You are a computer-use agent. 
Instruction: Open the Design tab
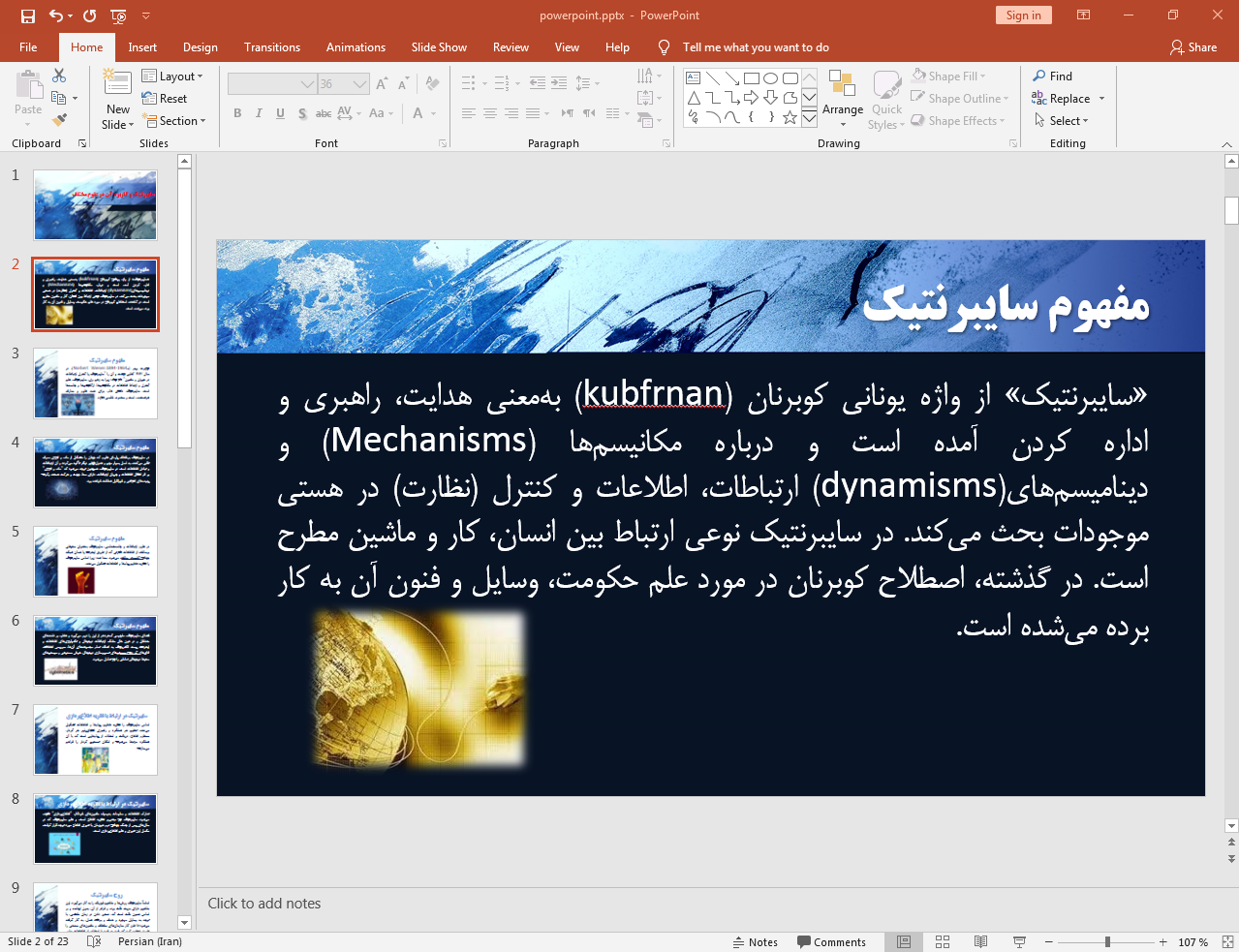(x=201, y=47)
